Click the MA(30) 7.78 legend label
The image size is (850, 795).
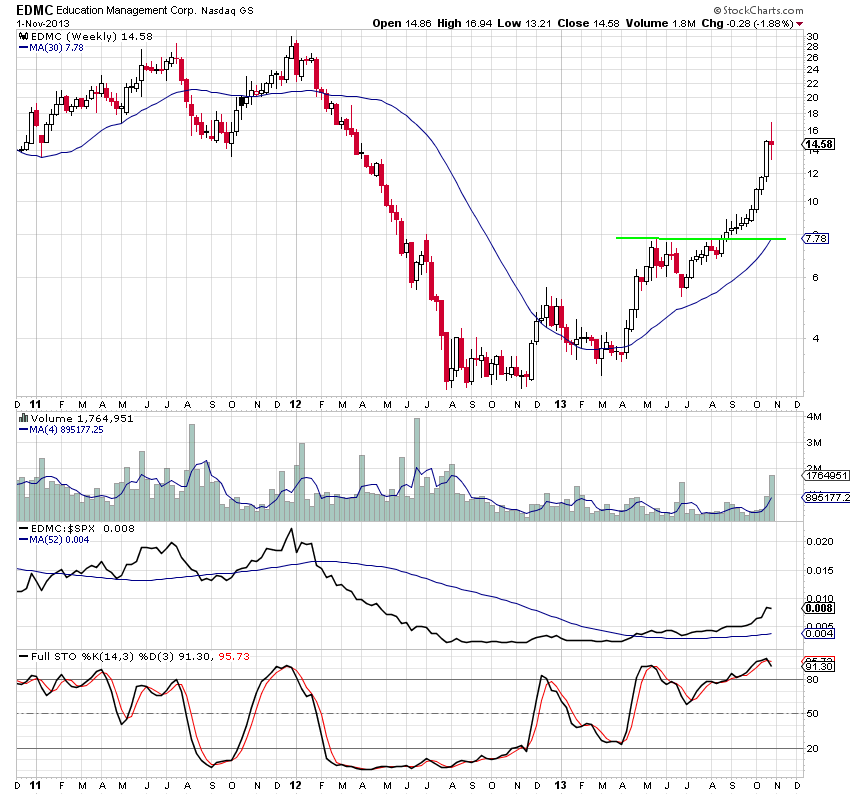pyautogui.click(x=51, y=48)
